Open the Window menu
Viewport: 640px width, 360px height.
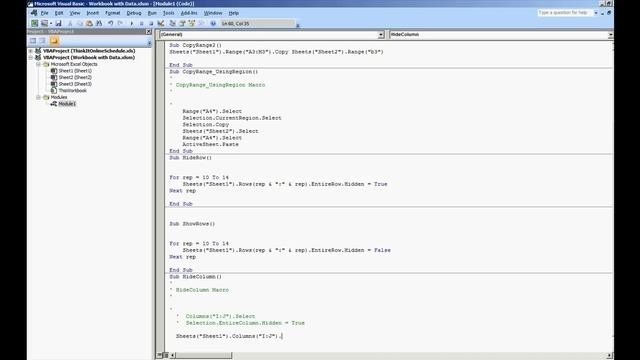[x=213, y=13]
